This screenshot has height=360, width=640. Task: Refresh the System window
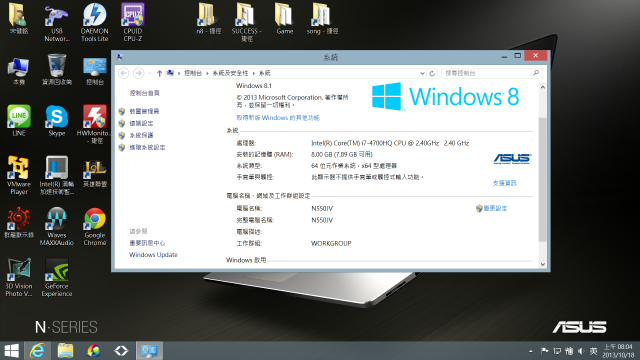coord(432,73)
